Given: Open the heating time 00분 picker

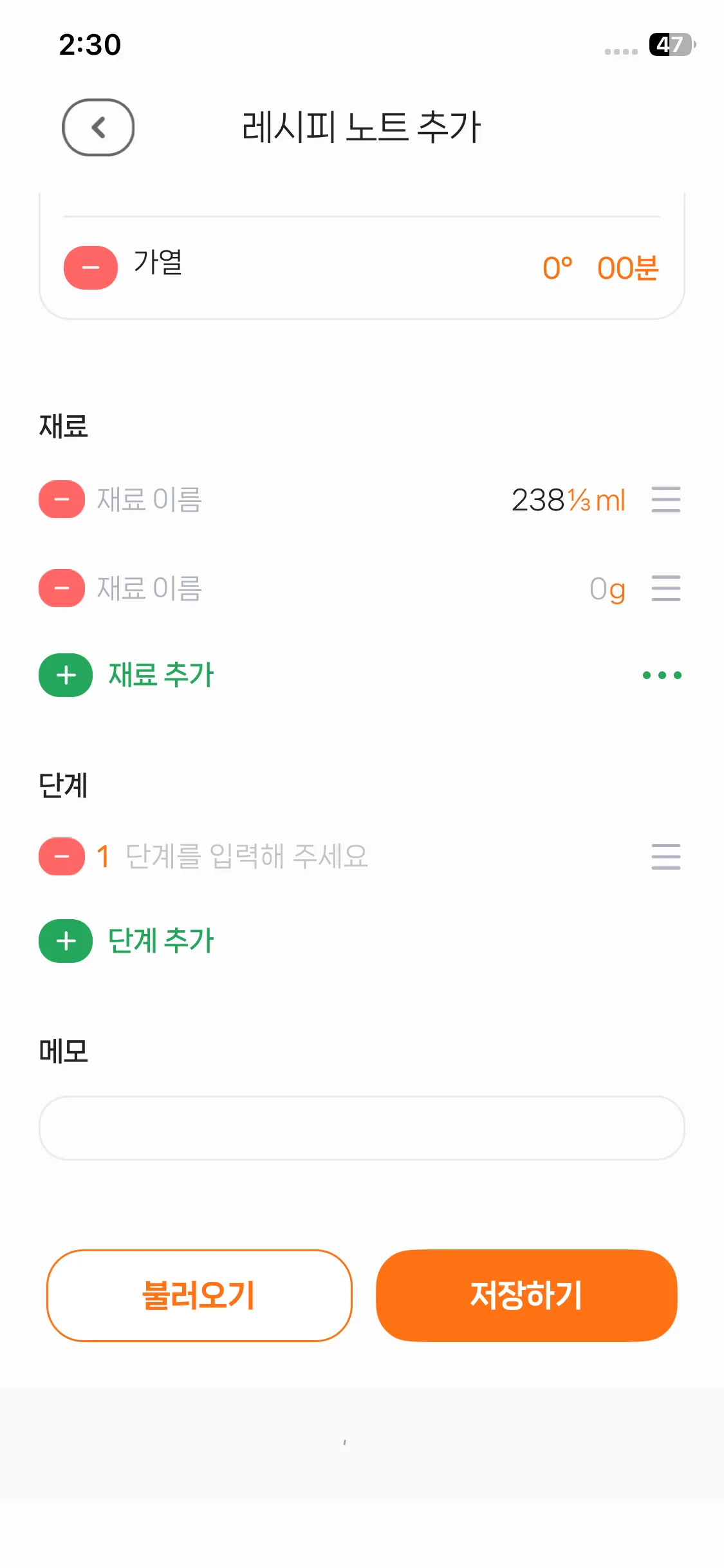Looking at the screenshot, I should (x=627, y=268).
